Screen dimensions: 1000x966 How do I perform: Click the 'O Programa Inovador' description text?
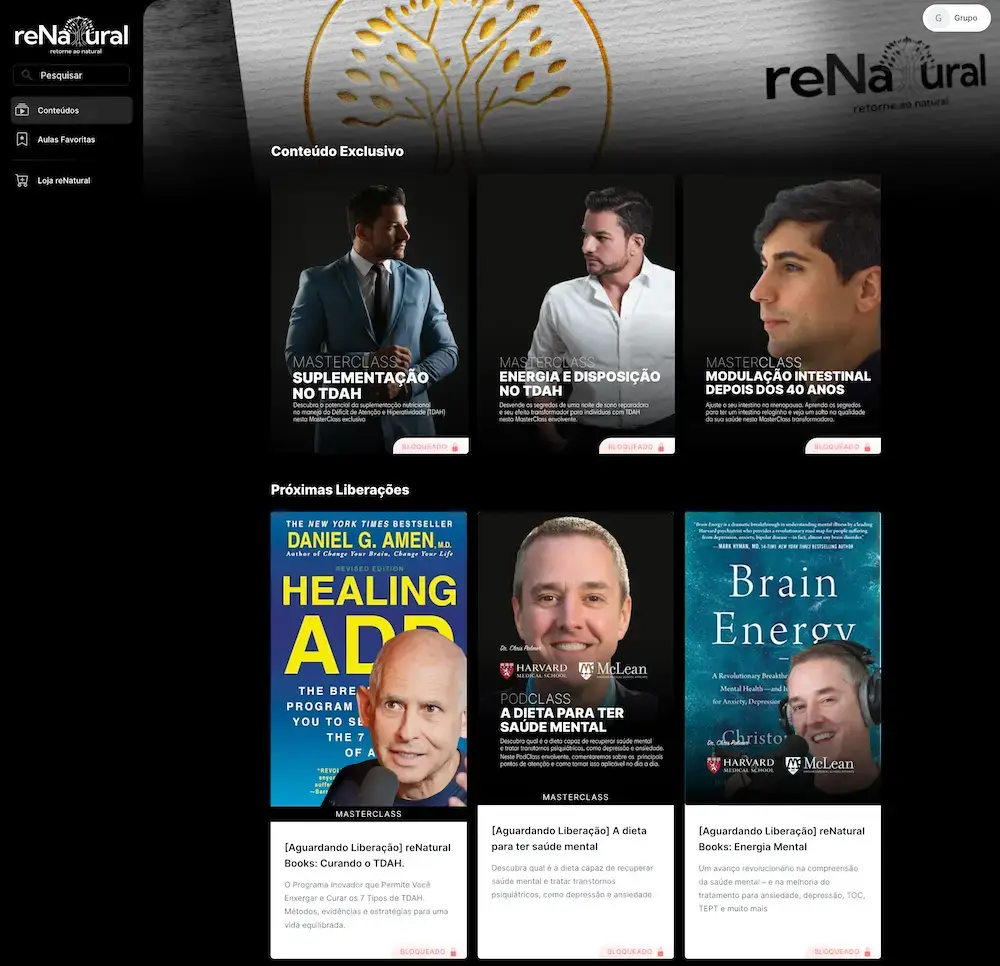[367, 904]
